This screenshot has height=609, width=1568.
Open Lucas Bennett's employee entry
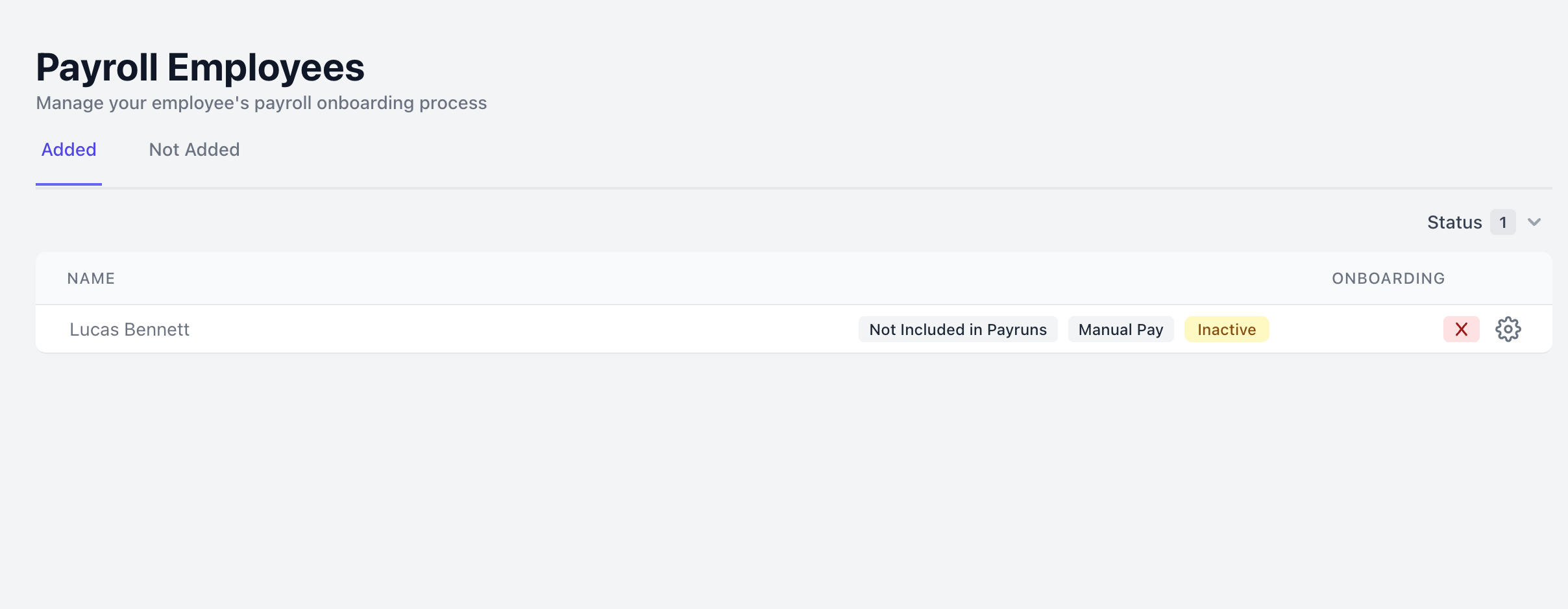pos(129,330)
